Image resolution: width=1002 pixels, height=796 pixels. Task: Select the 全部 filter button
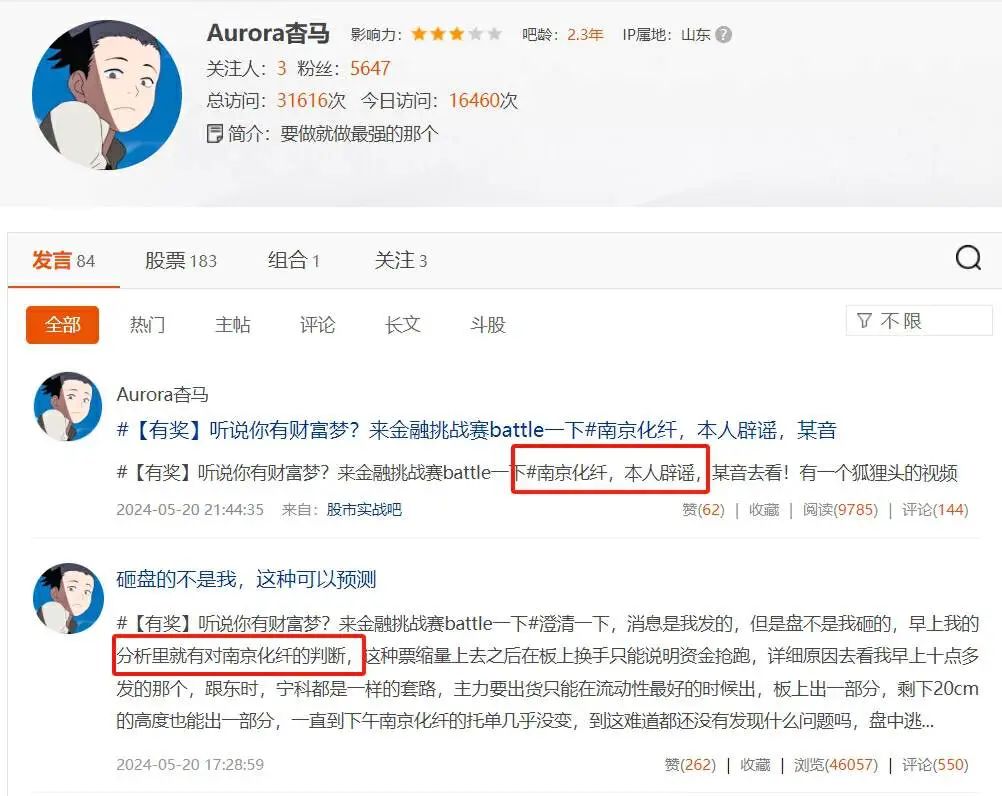click(x=63, y=325)
